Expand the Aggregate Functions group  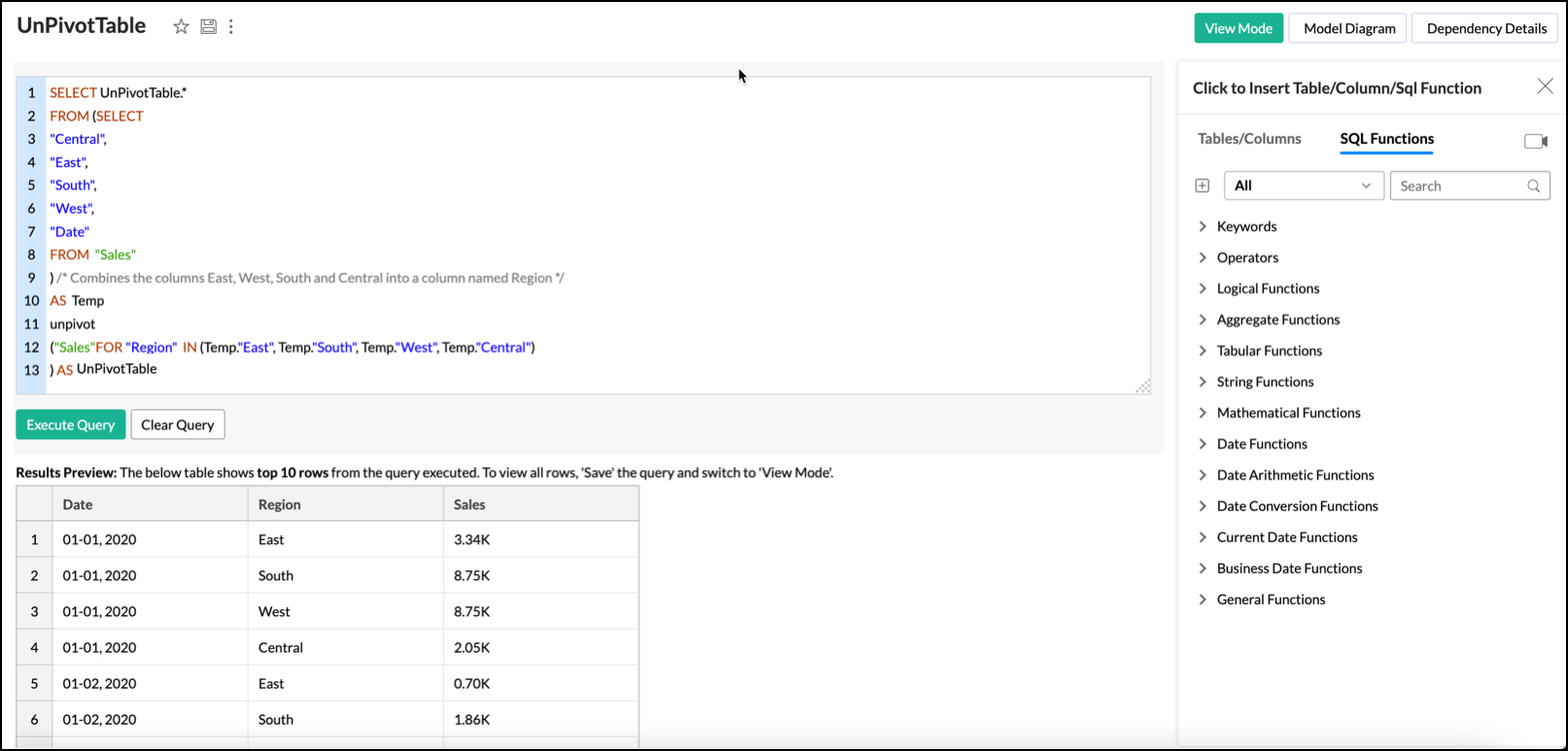tap(1202, 320)
